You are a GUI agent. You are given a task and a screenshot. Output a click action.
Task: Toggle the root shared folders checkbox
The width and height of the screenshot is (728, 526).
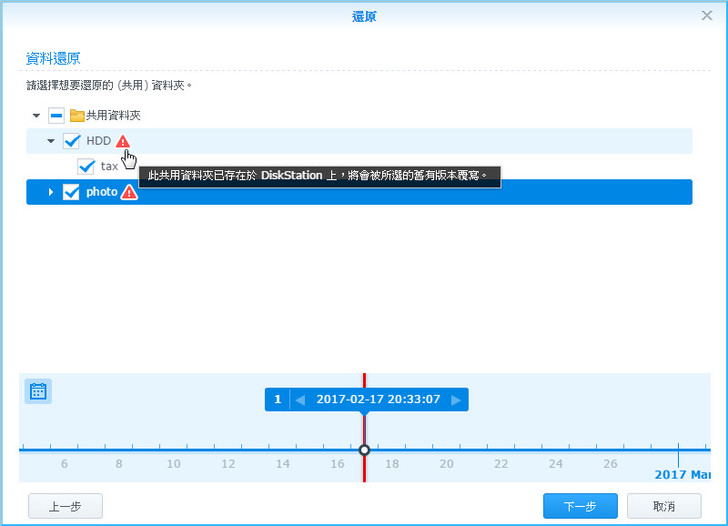pos(56,116)
